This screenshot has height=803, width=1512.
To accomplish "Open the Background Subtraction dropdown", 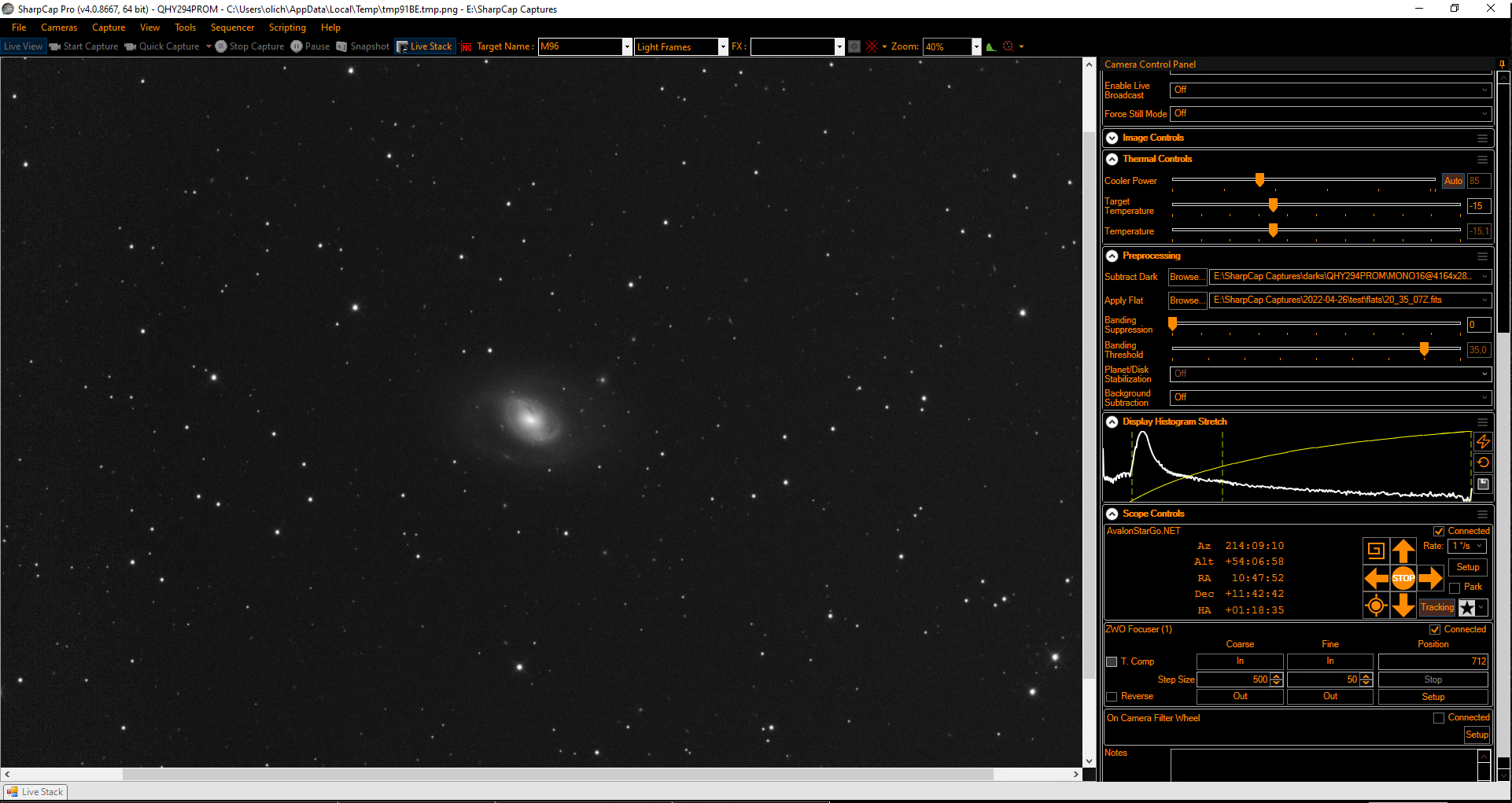I will tap(1330, 397).
